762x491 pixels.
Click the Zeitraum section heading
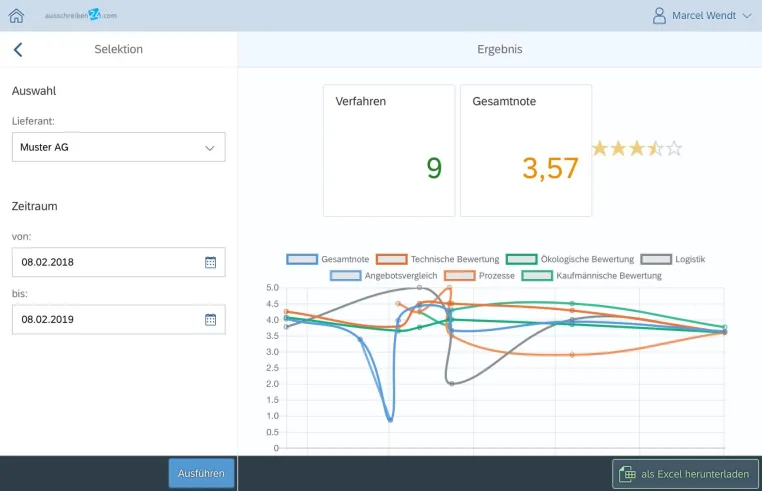tap(35, 206)
